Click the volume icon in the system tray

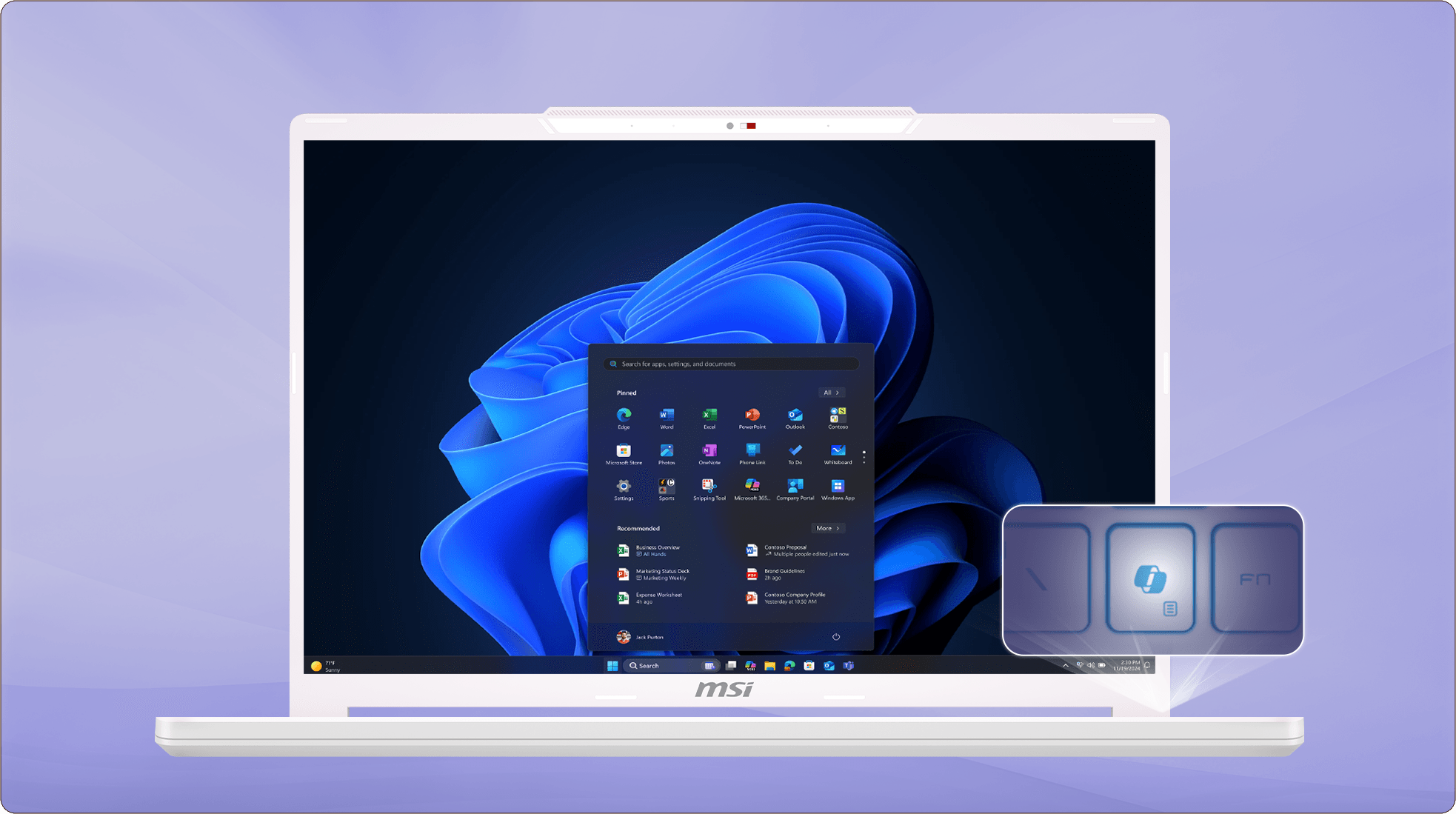coord(1091,665)
